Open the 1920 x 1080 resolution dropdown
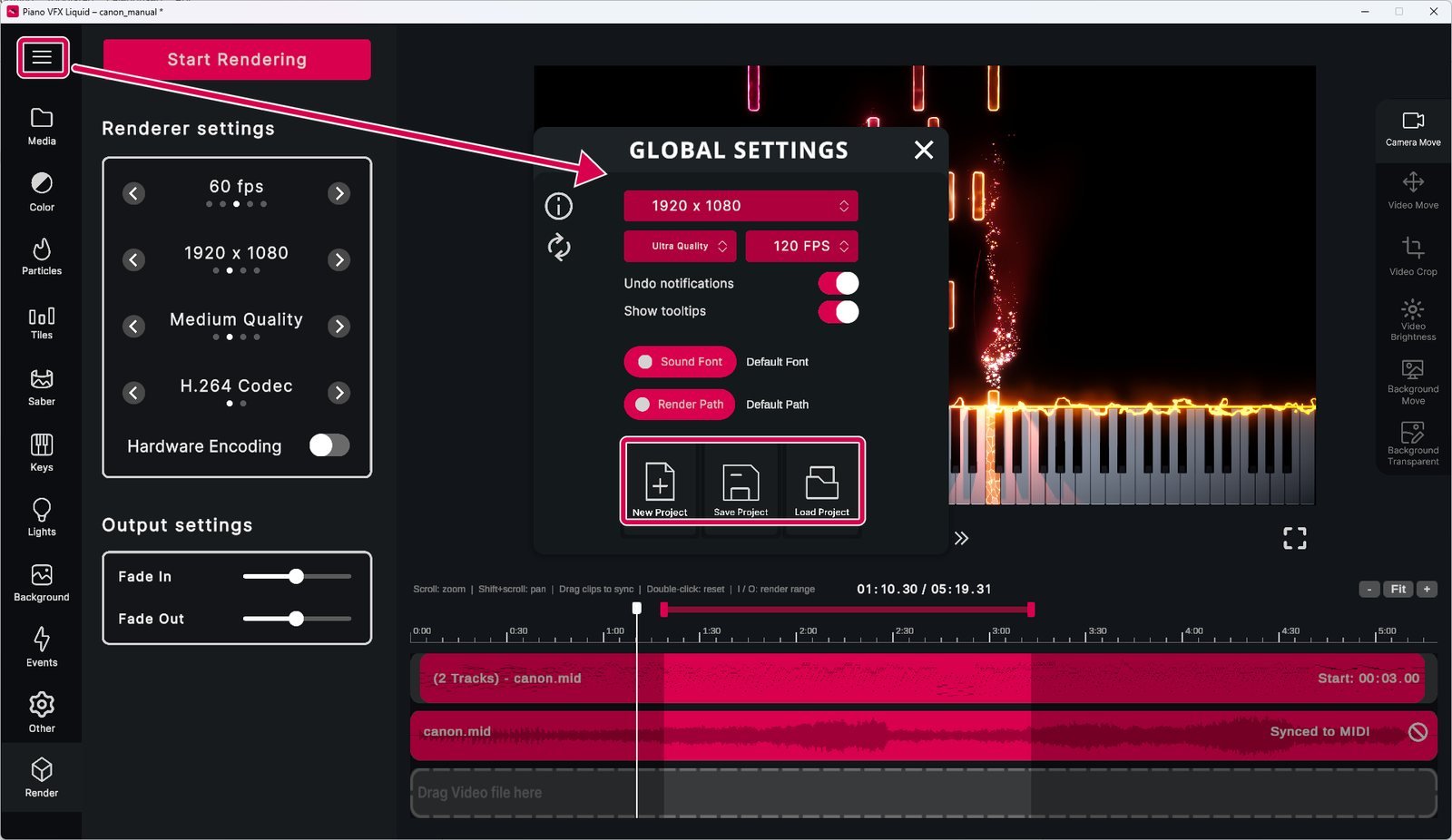The height and width of the screenshot is (840, 1452). click(741, 206)
